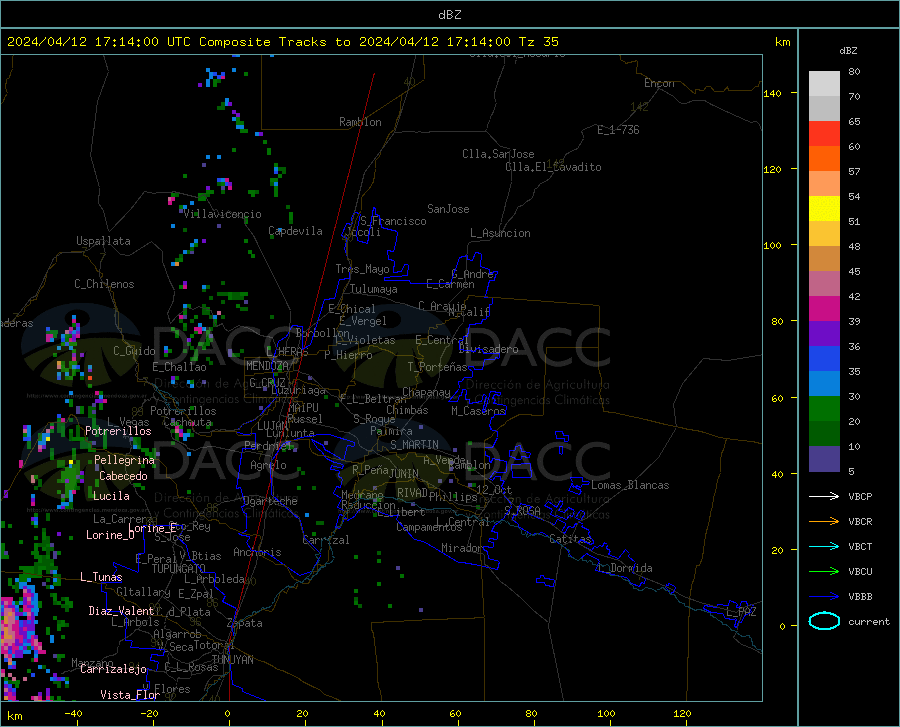Screen dimensions: 900x727
Task: Click the L_Asuncion label
Action: pyautogui.click(x=501, y=233)
